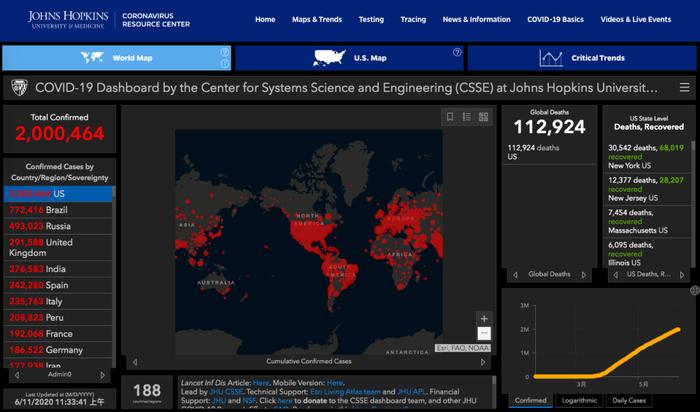The height and width of the screenshot is (412, 700).
Task: Click the U.S. map silhouette icon
Action: coord(329,58)
